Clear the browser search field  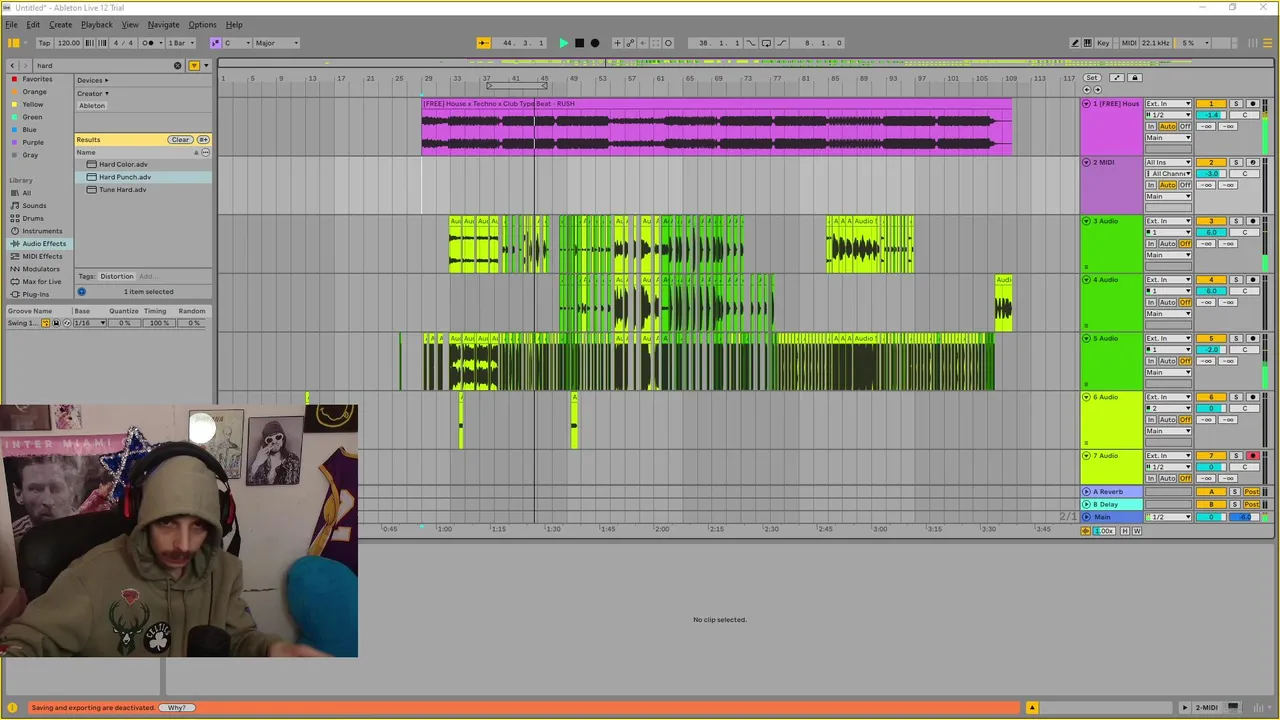click(x=178, y=65)
